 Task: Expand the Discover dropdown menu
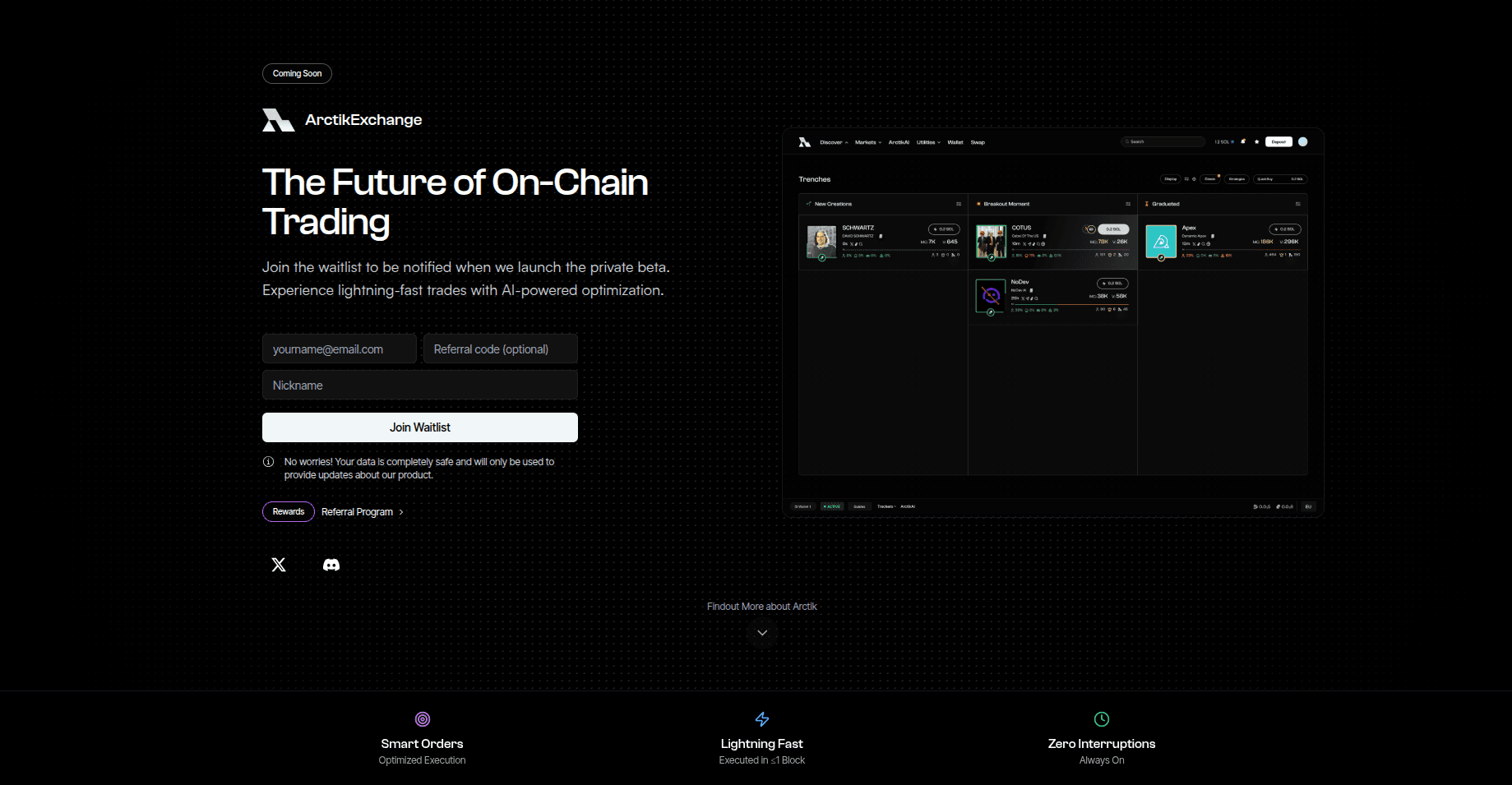[834, 142]
